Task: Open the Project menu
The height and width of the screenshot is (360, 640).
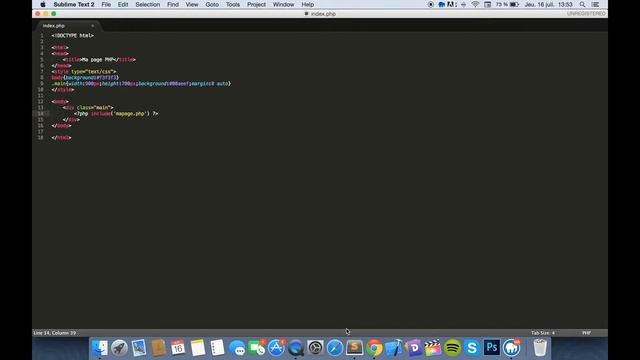Action: (x=256, y=4)
